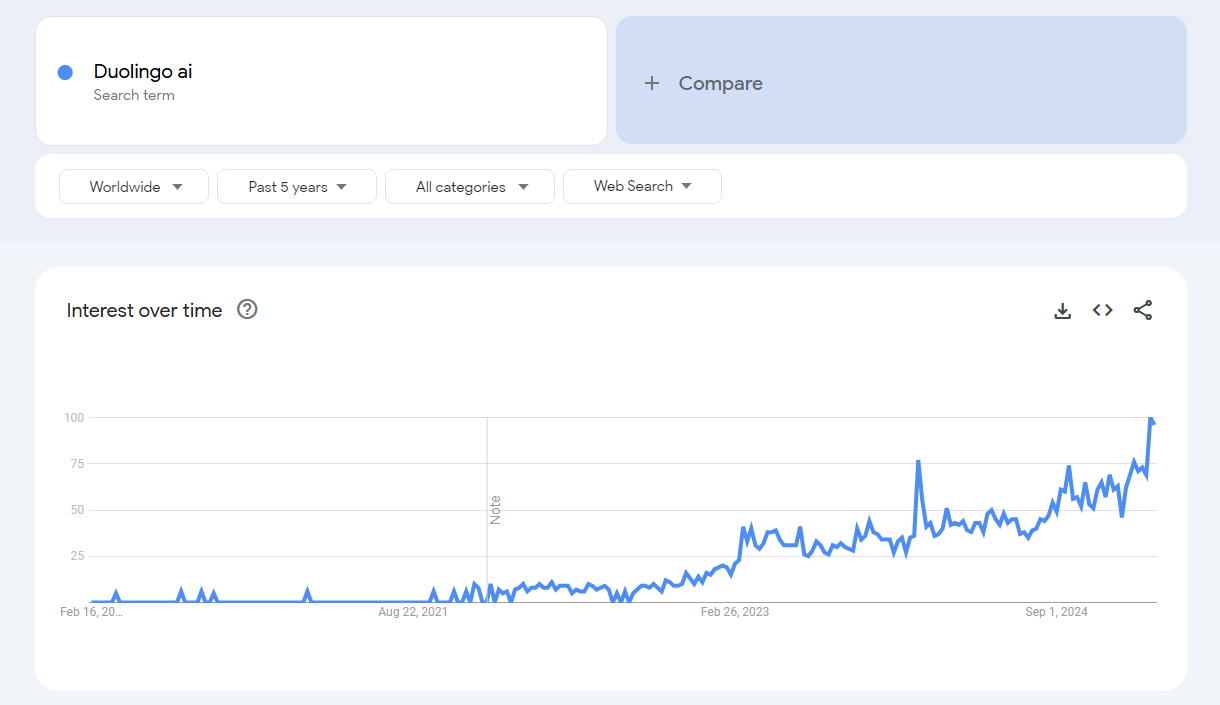Open the Past 5 years time dropdown
Viewport: 1220px width, 705px height.
click(x=297, y=186)
